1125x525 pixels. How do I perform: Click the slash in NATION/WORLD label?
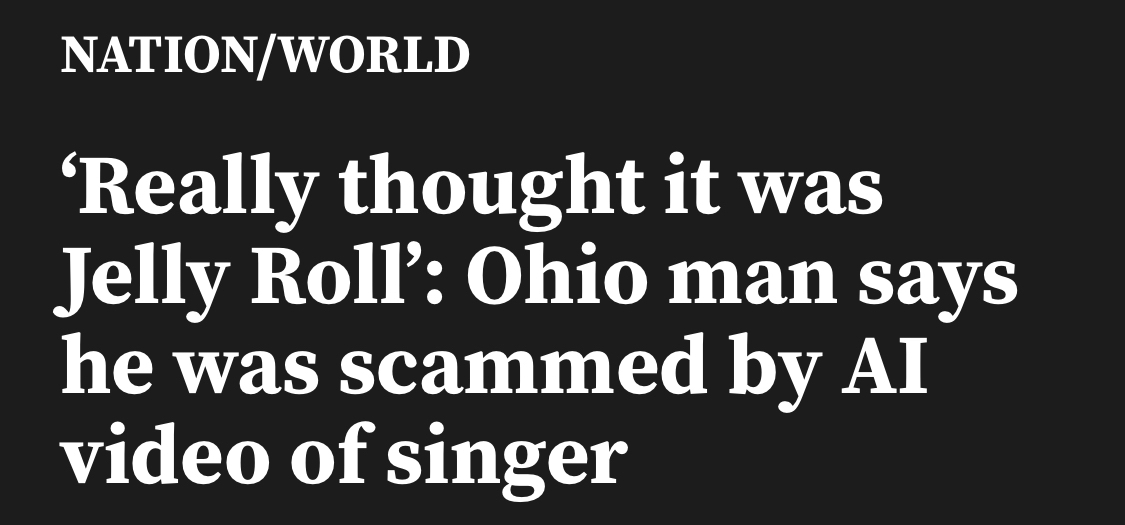pyautogui.click(x=263, y=56)
